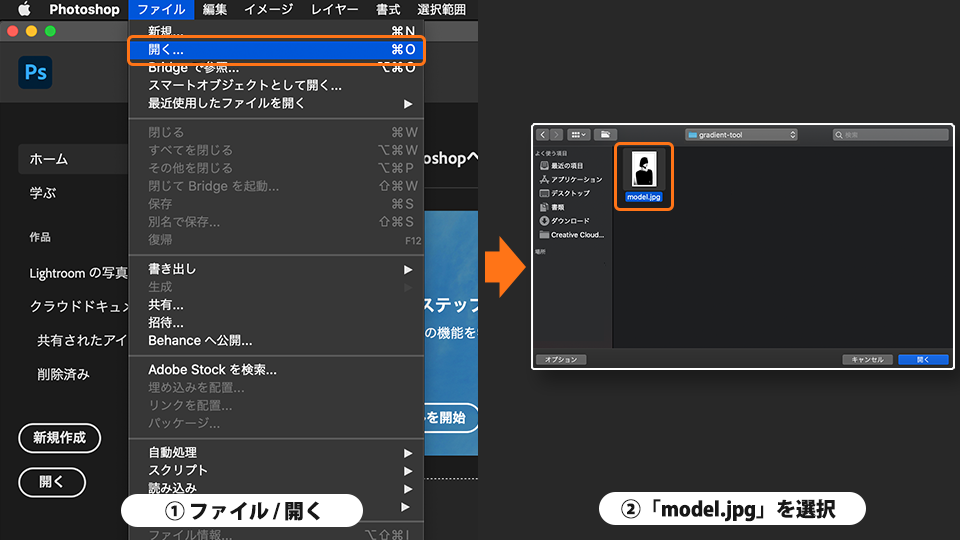
Task: Go forward in the file dialog
Action: coord(556,135)
